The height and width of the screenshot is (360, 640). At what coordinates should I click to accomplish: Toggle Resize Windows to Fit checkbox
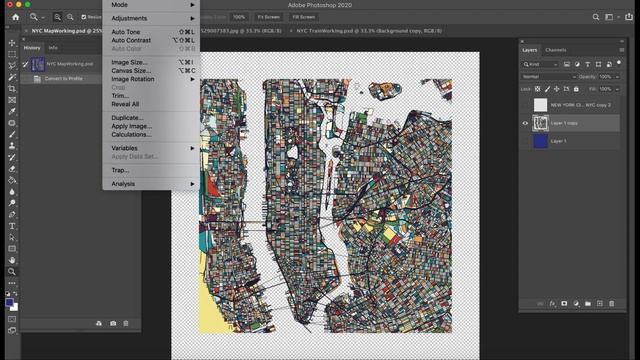84,17
